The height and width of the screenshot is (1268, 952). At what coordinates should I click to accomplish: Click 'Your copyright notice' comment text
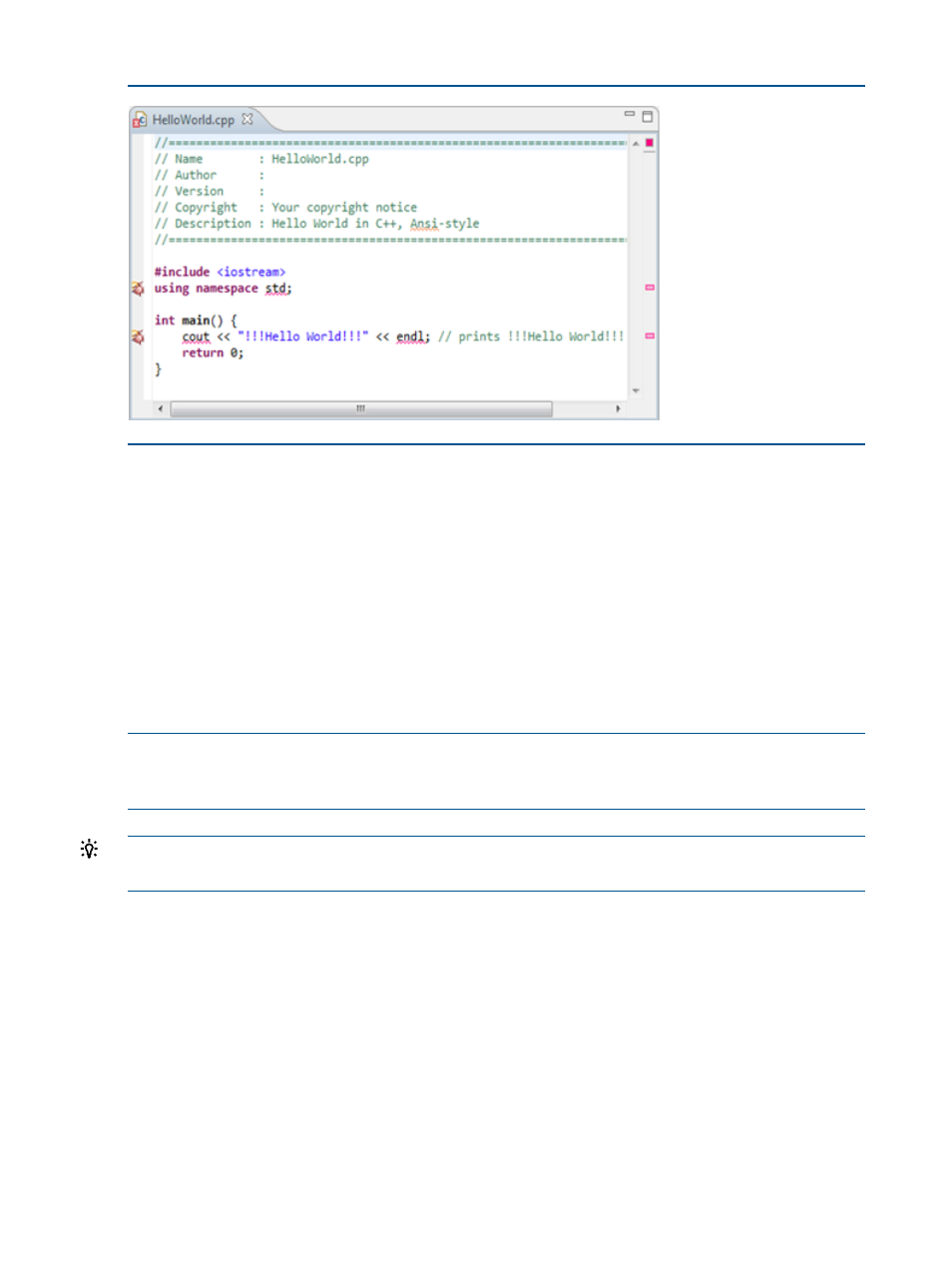click(x=344, y=208)
